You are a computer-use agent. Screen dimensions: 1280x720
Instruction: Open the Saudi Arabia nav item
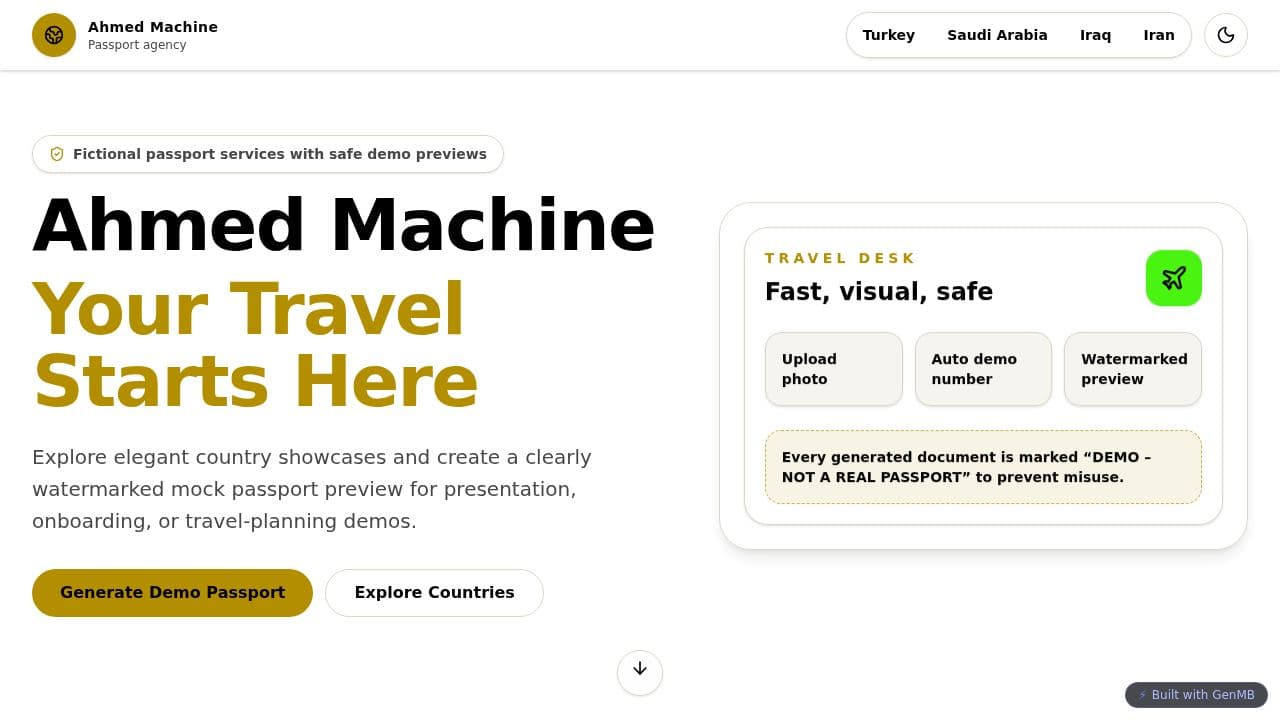pyautogui.click(x=997, y=35)
